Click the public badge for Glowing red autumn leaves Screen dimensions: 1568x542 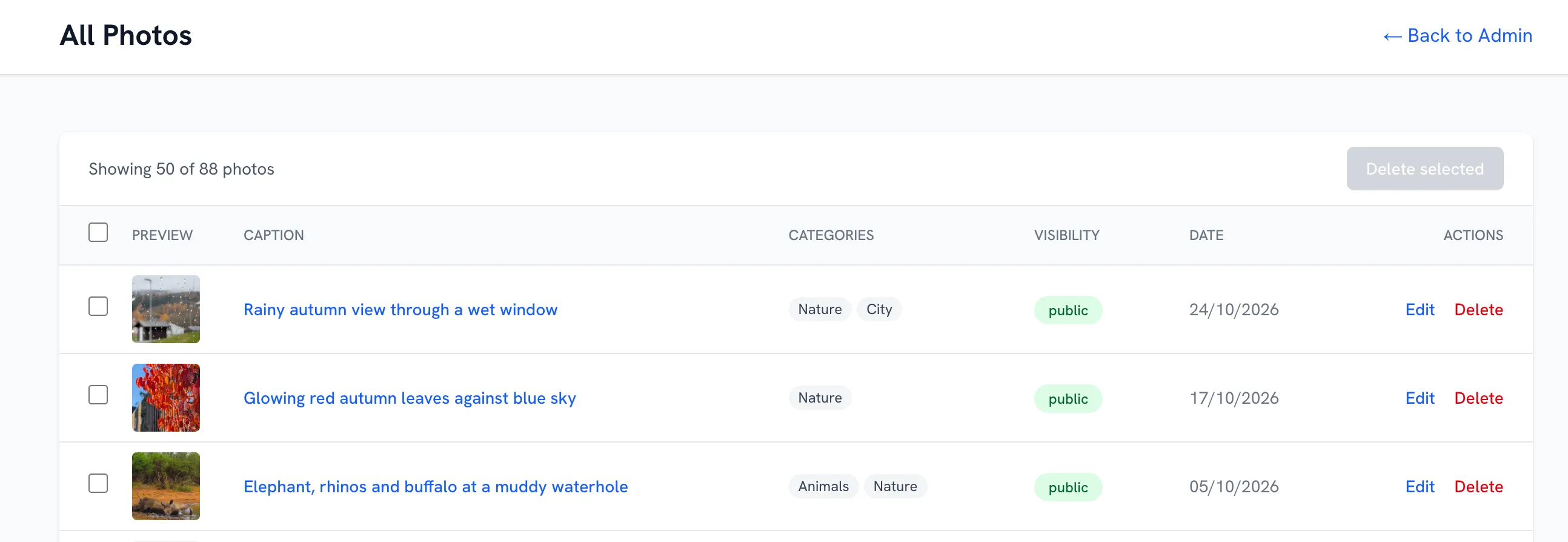1068,398
